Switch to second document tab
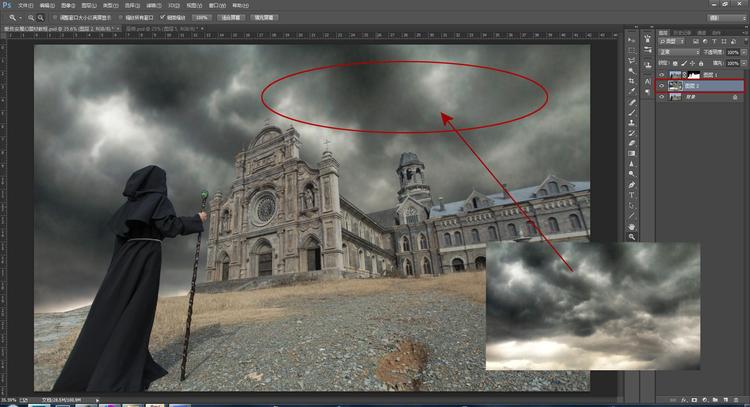The height and width of the screenshot is (407, 750). [162, 29]
